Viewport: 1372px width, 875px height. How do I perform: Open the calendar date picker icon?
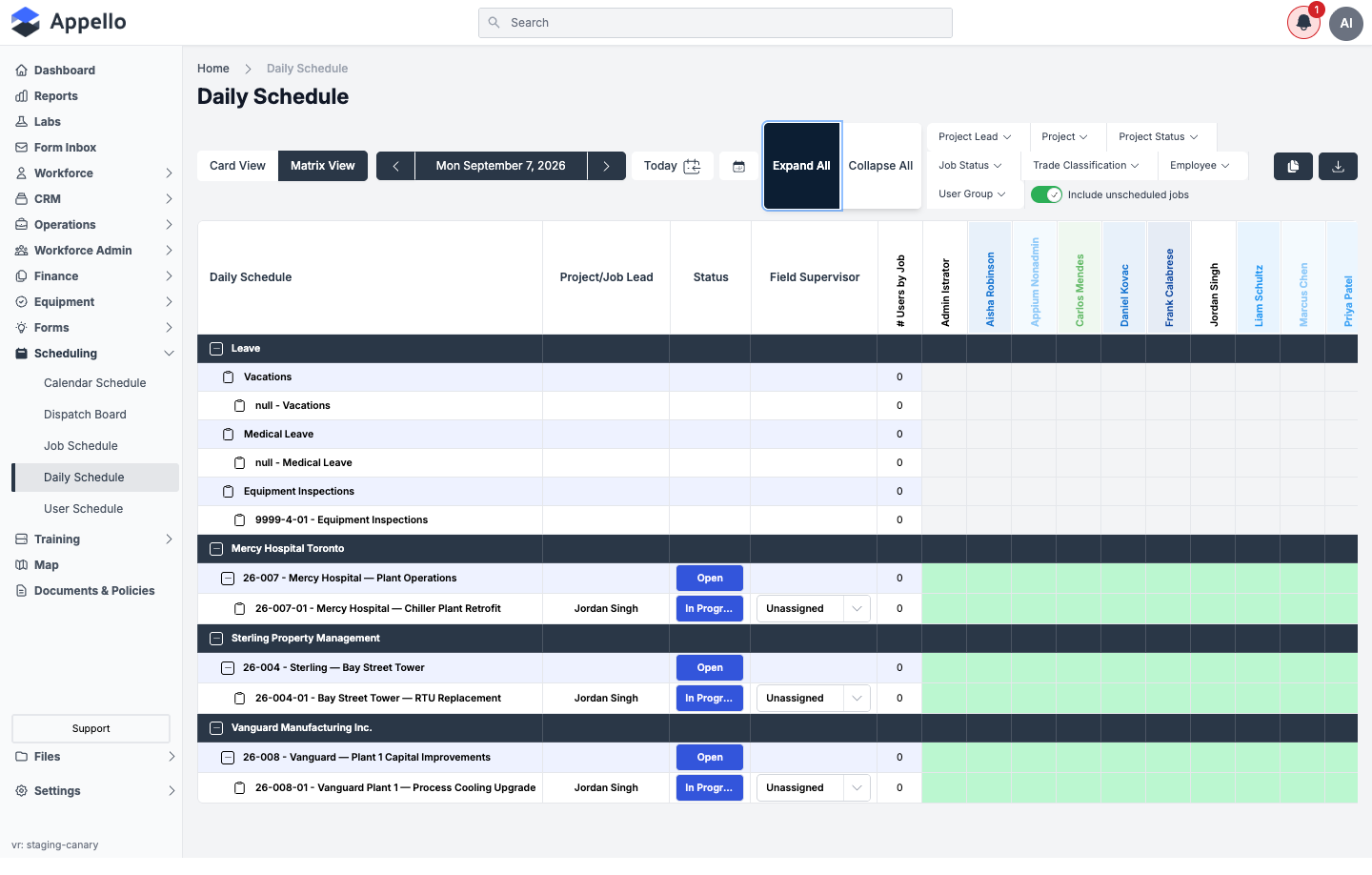(x=738, y=166)
